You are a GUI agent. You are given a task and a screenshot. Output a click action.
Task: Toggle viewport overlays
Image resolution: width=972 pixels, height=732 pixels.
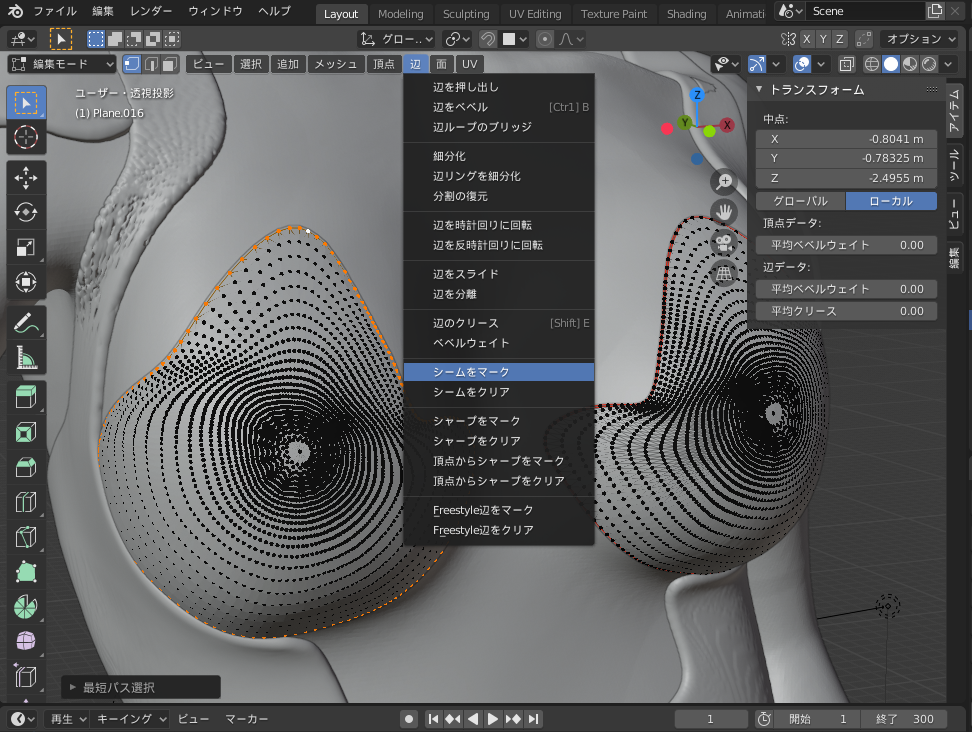(x=802, y=64)
